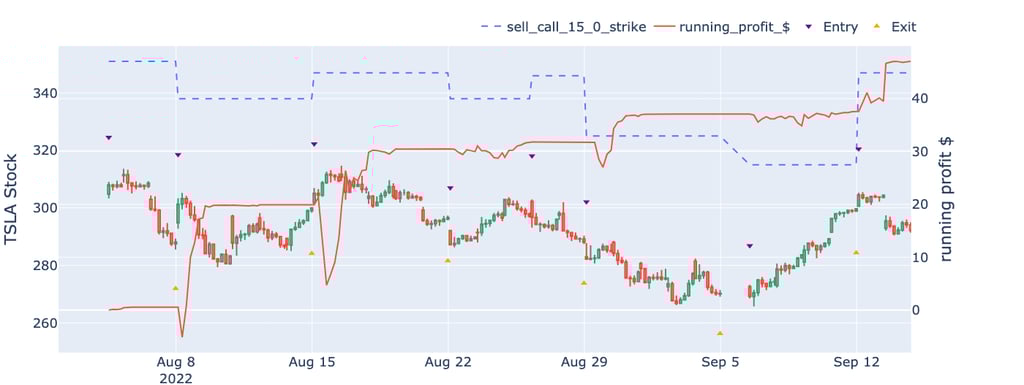Select the purple Entry marker at Aug 8

tap(178, 155)
